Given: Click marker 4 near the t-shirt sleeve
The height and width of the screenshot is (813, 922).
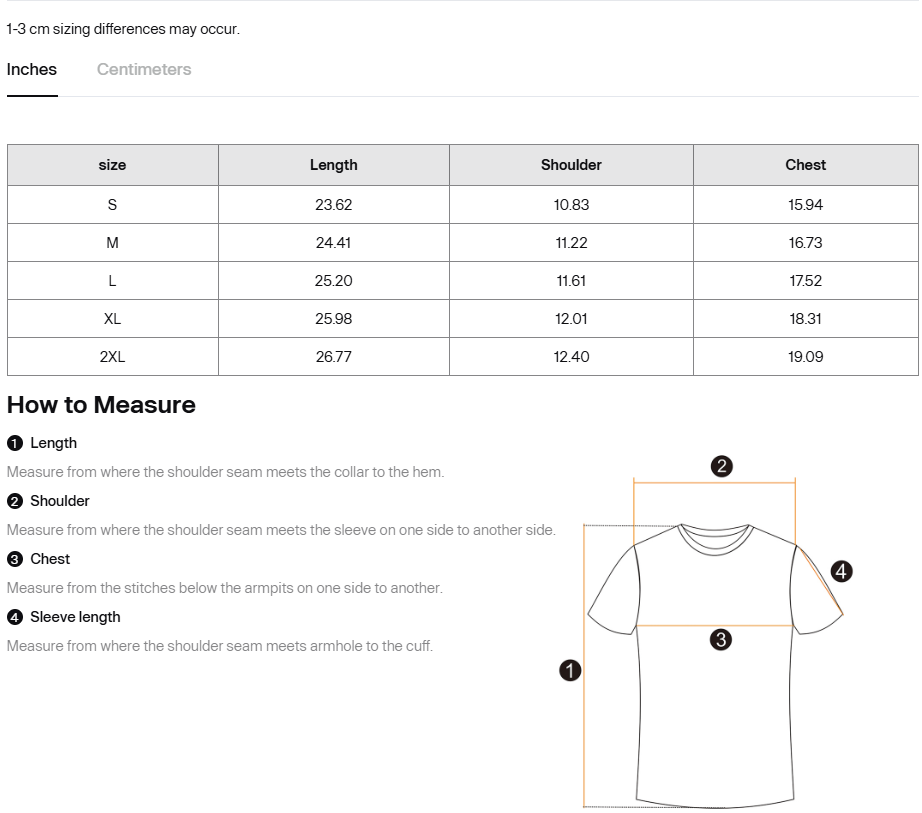Looking at the screenshot, I should [842, 571].
